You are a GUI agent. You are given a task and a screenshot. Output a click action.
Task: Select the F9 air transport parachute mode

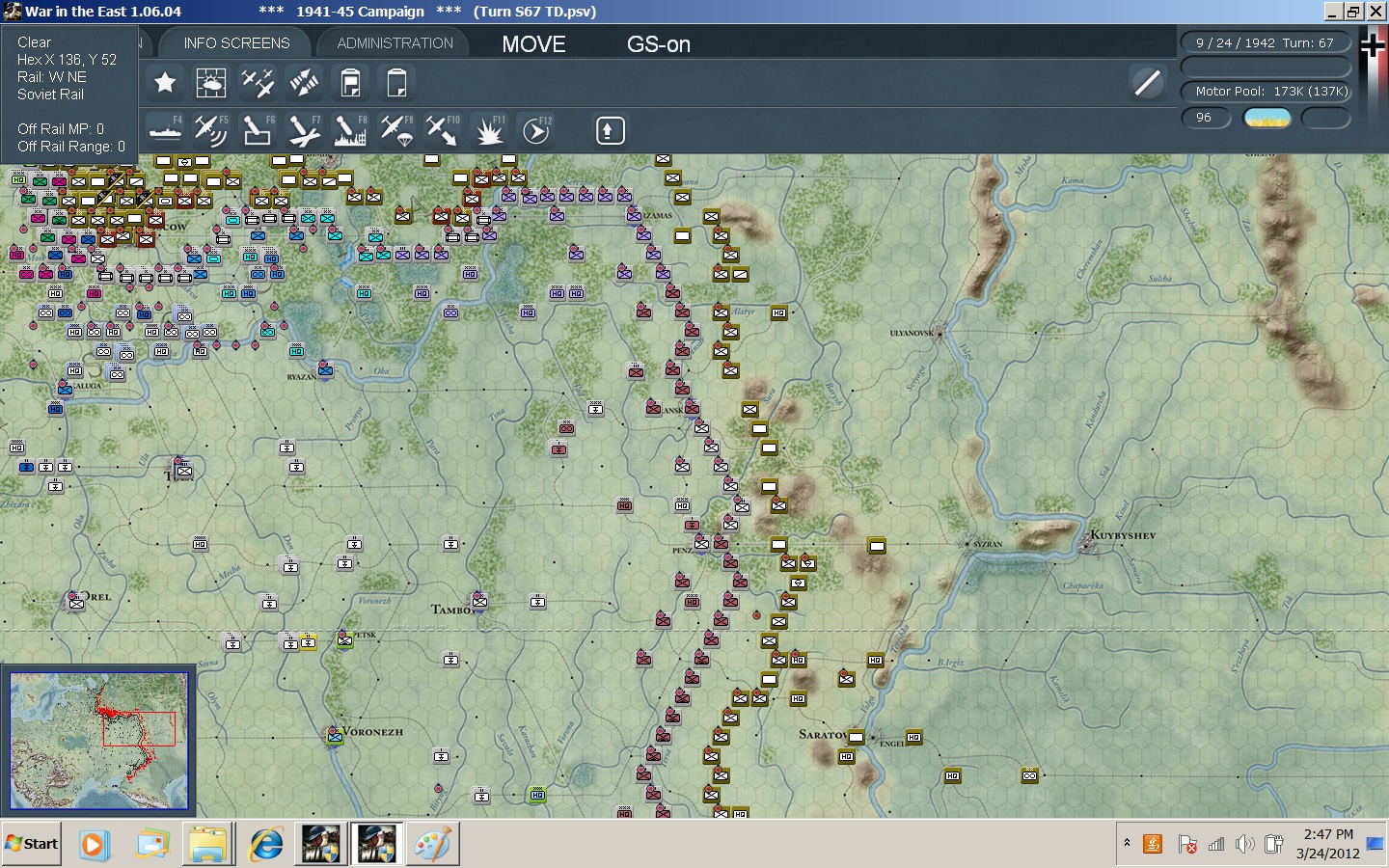(396, 129)
